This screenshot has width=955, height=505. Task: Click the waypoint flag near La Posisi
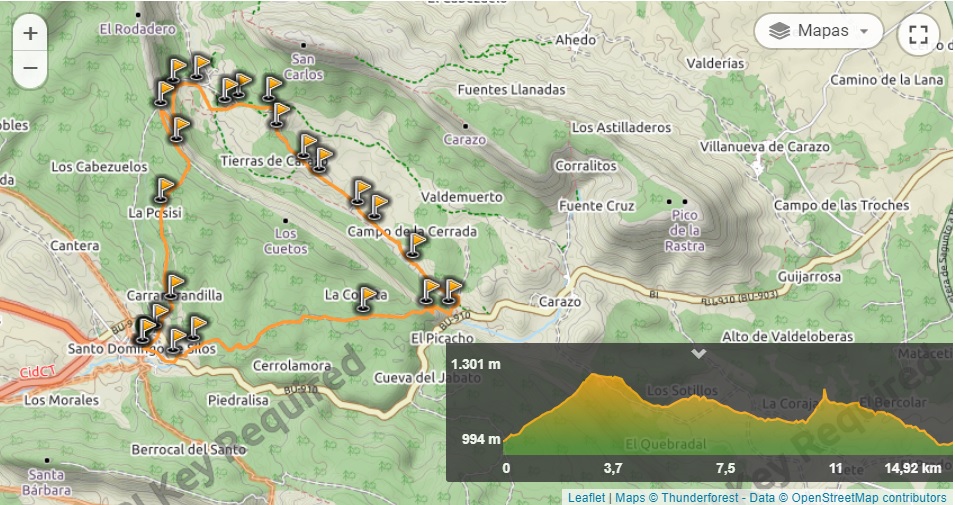(163, 190)
